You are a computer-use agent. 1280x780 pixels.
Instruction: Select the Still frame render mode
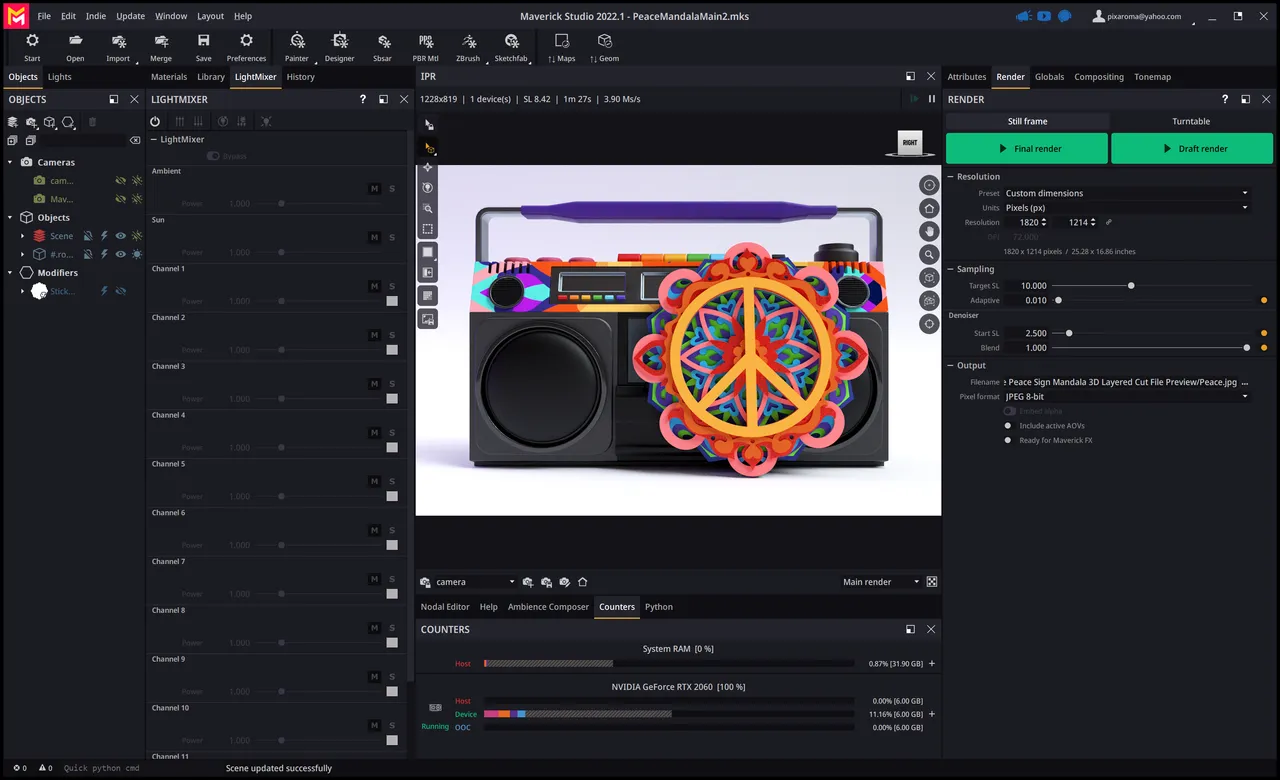1027,121
